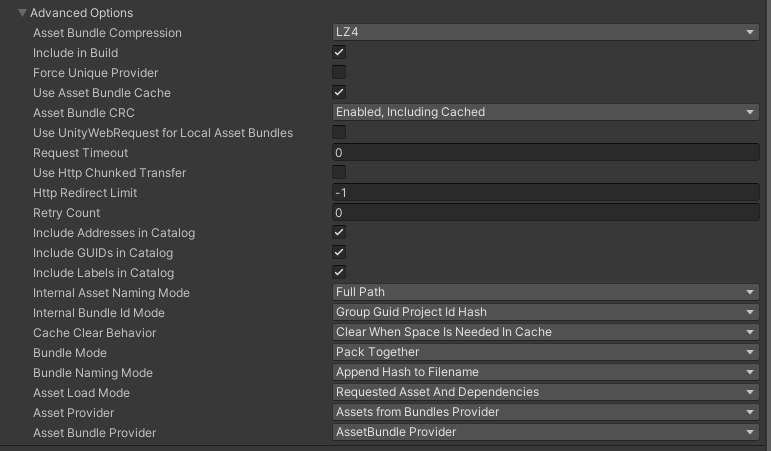This screenshot has width=771, height=451.
Task: Expand the Asset Load Mode dropdown
Action: point(545,393)
